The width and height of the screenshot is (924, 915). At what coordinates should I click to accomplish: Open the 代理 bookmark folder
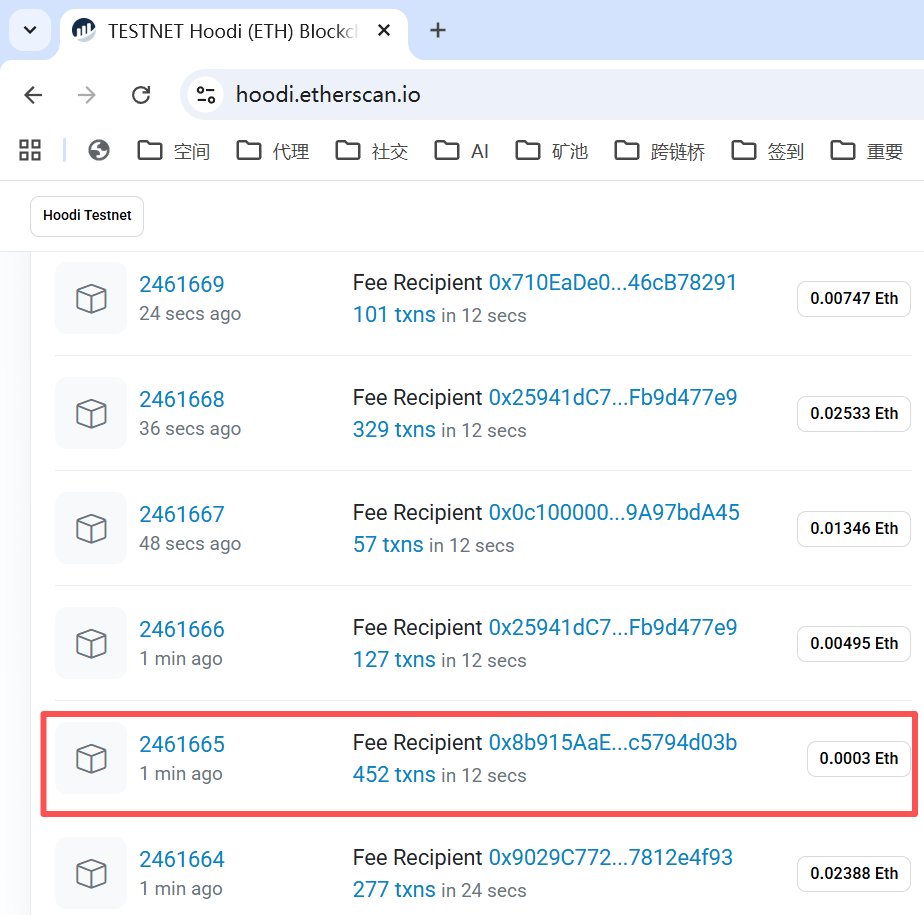tap(273, 151)
